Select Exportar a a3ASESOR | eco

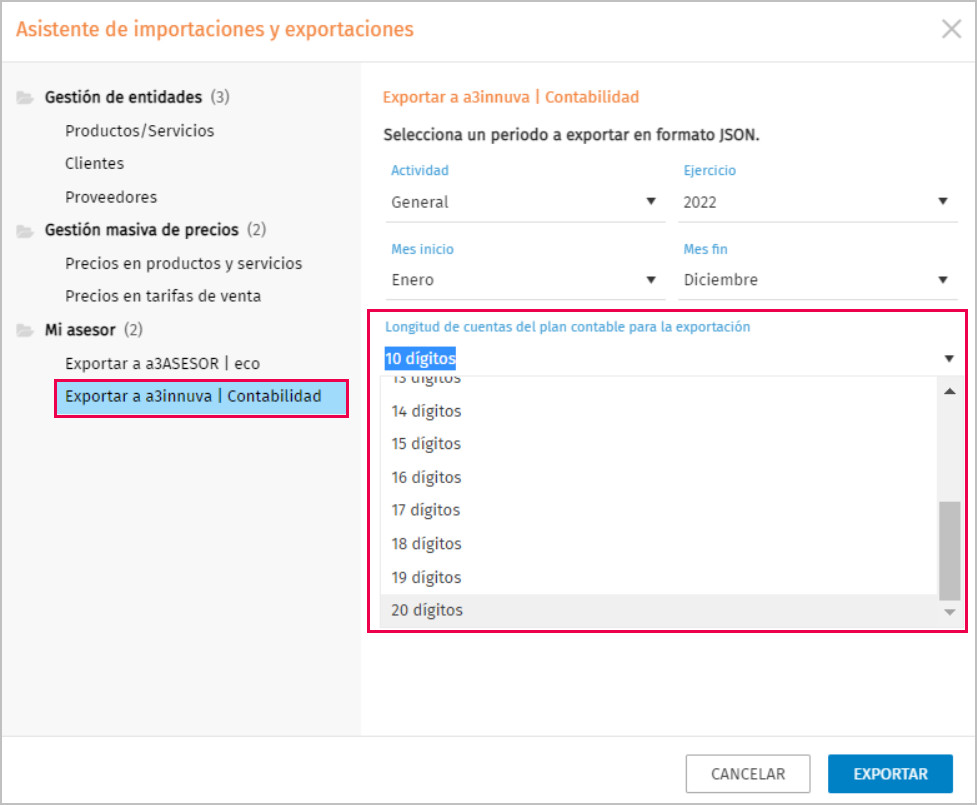point(163,364)
